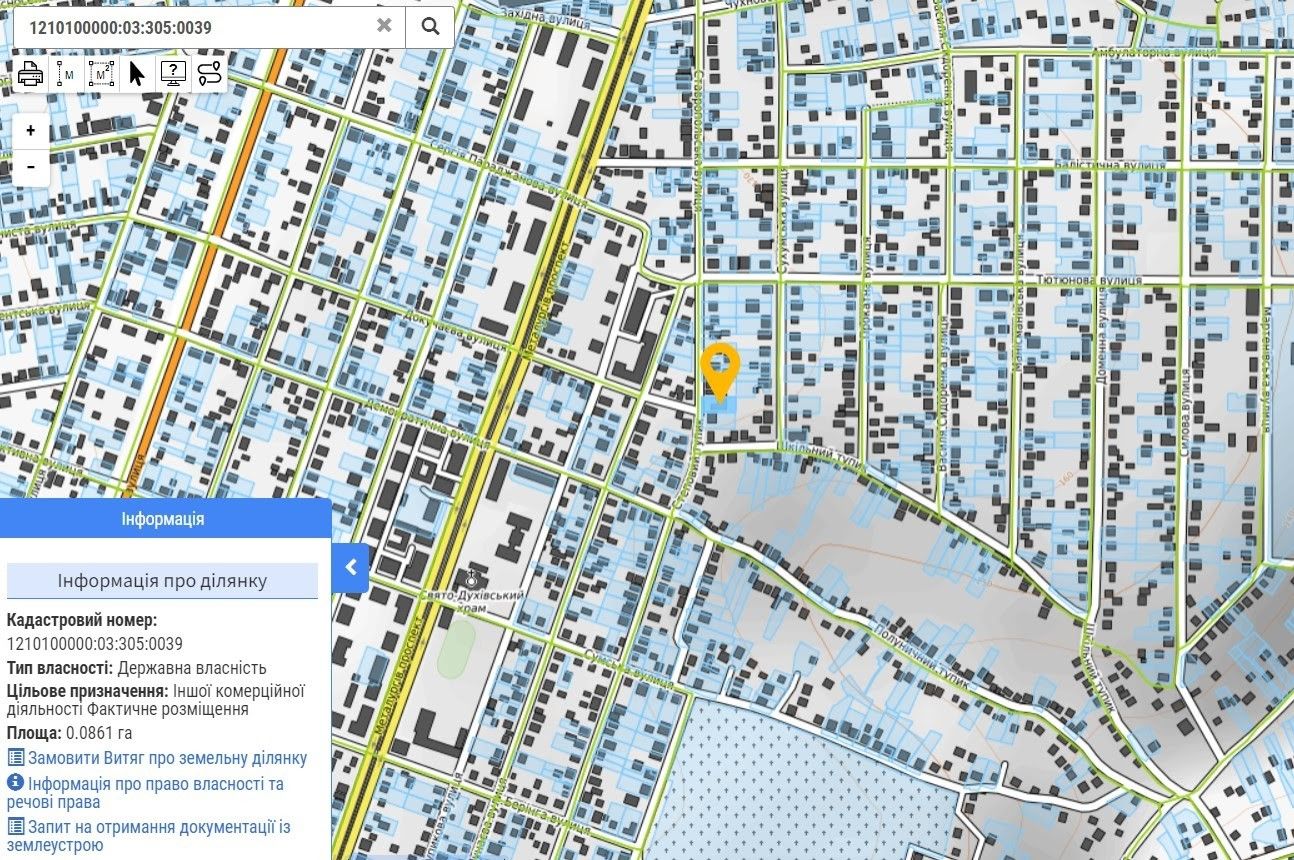Click the highlighted blue parcel under pin
Viewport: 1294px width, 860px height.
click(720, 406)
